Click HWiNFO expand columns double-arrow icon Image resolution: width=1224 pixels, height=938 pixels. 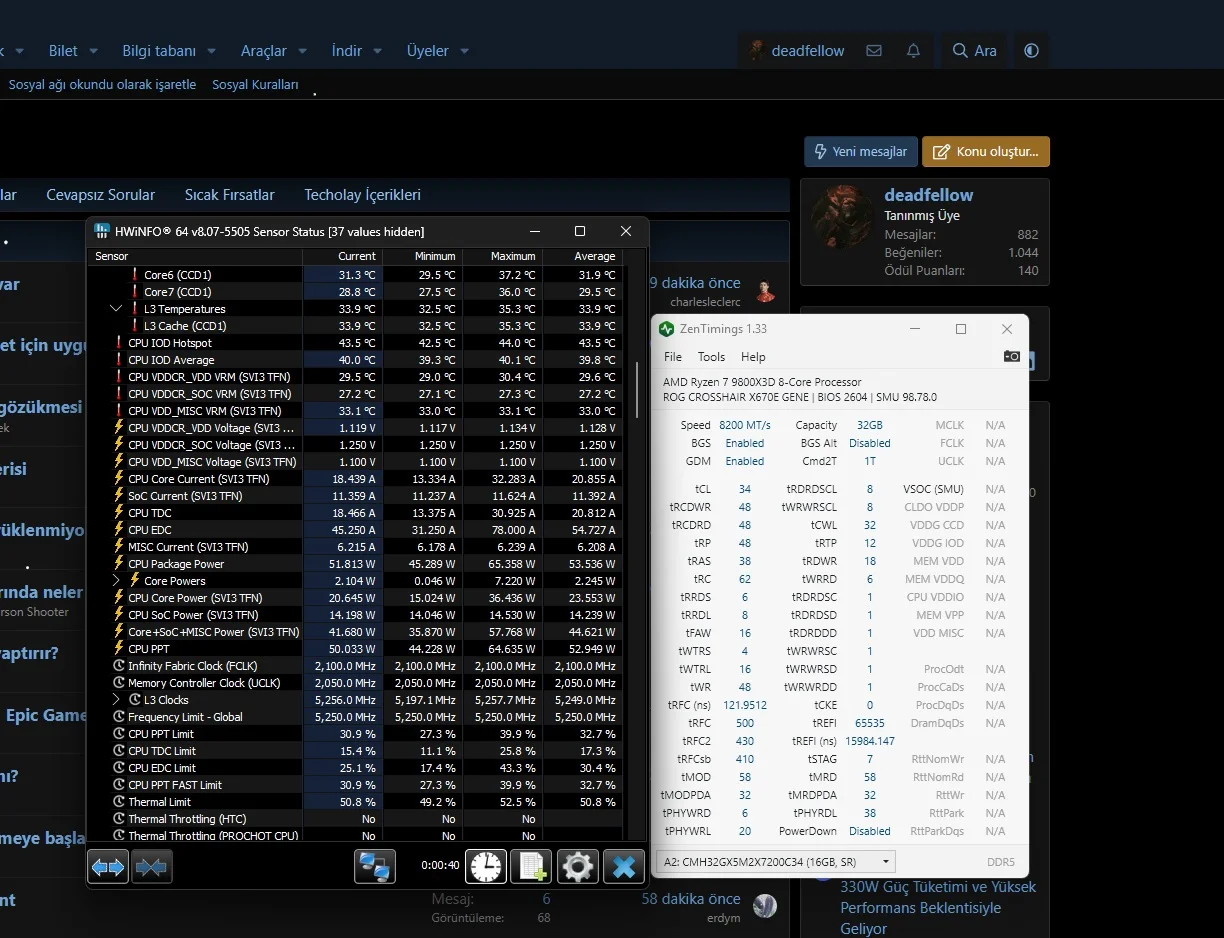[x=108, y=866]
